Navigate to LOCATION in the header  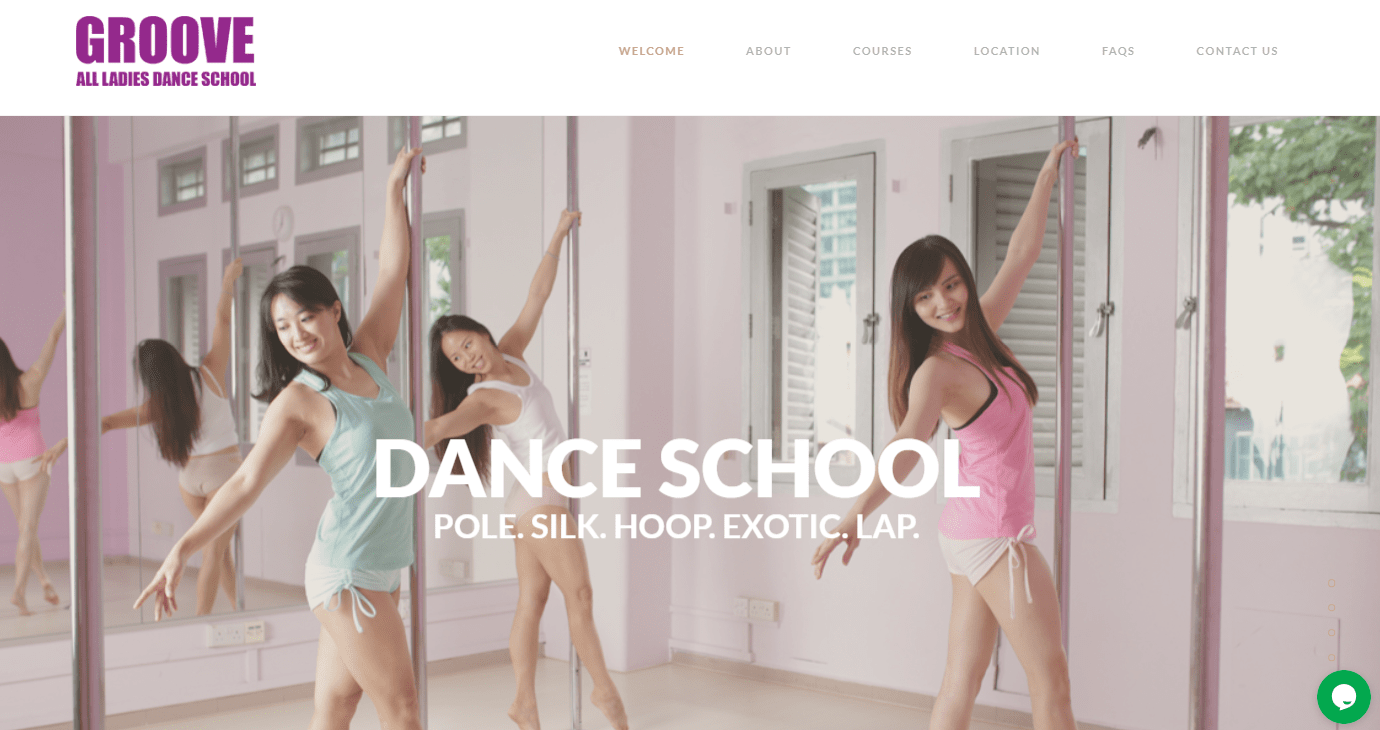(x=1006, y=51)
